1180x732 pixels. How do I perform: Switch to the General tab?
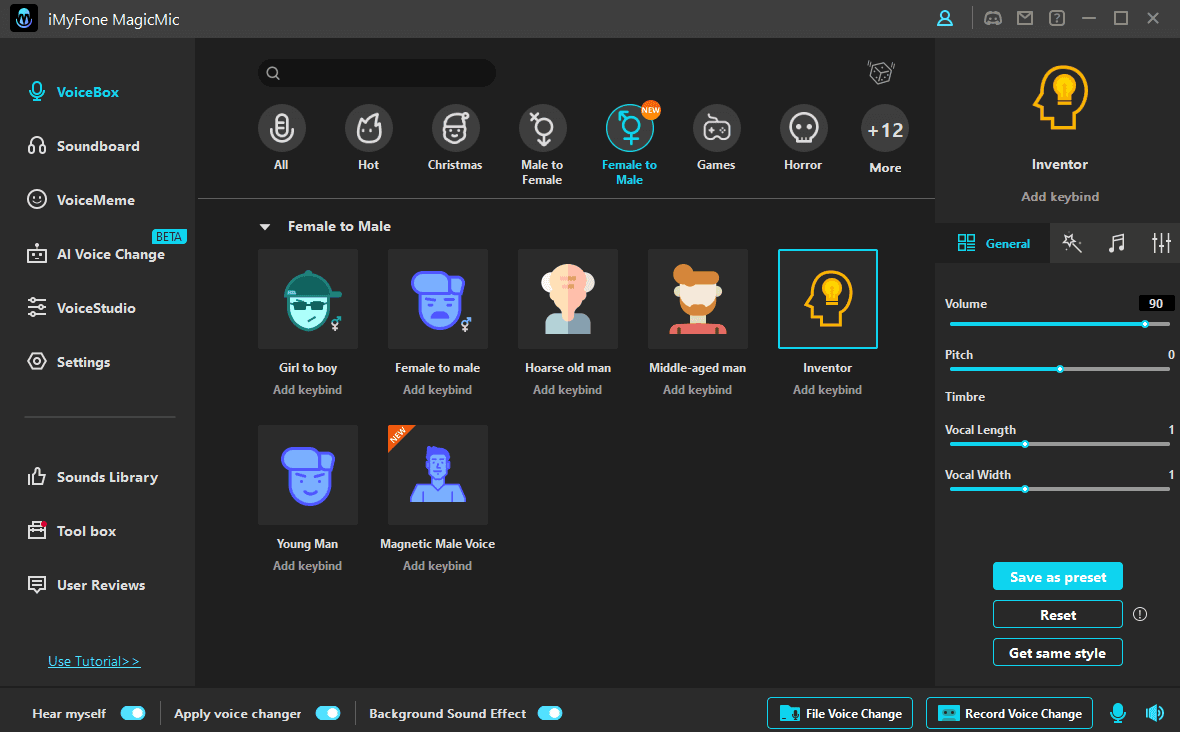993,243
